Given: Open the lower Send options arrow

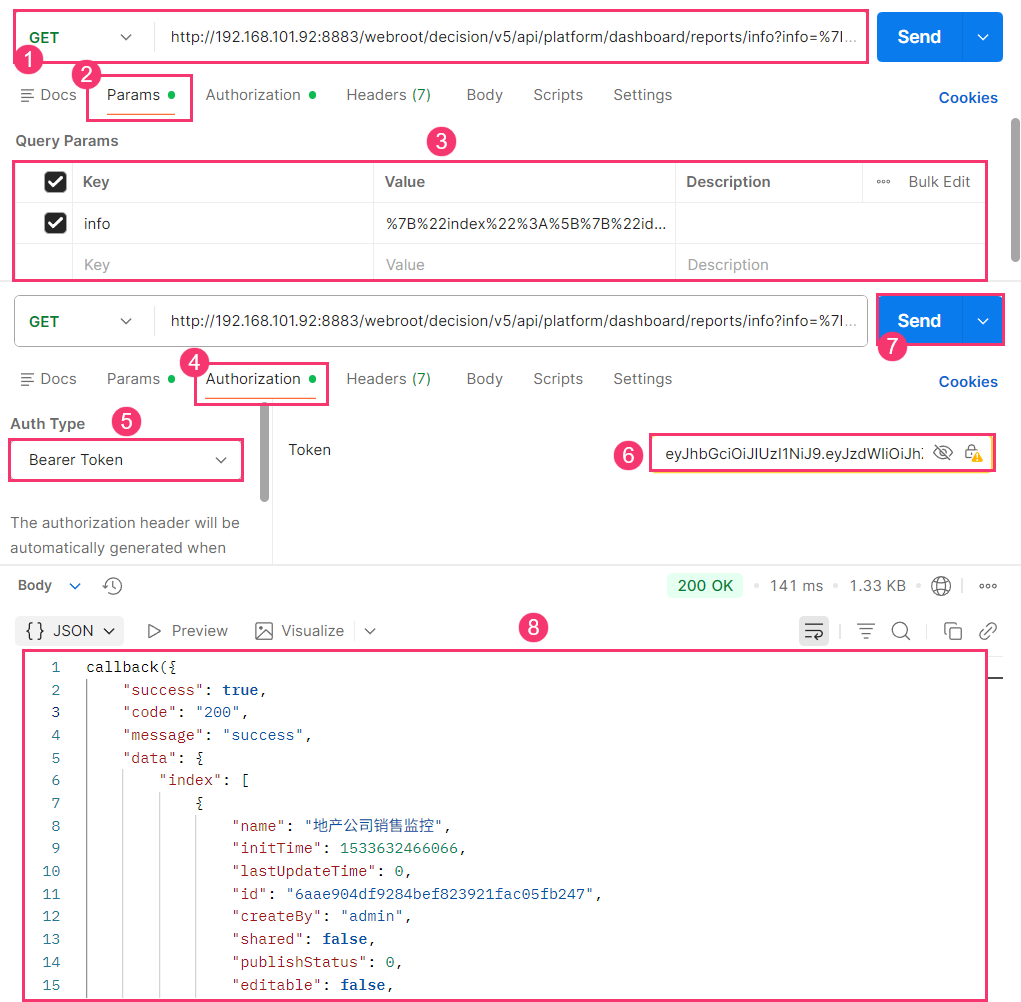Looking at the screenshot, I should point(983,321).
